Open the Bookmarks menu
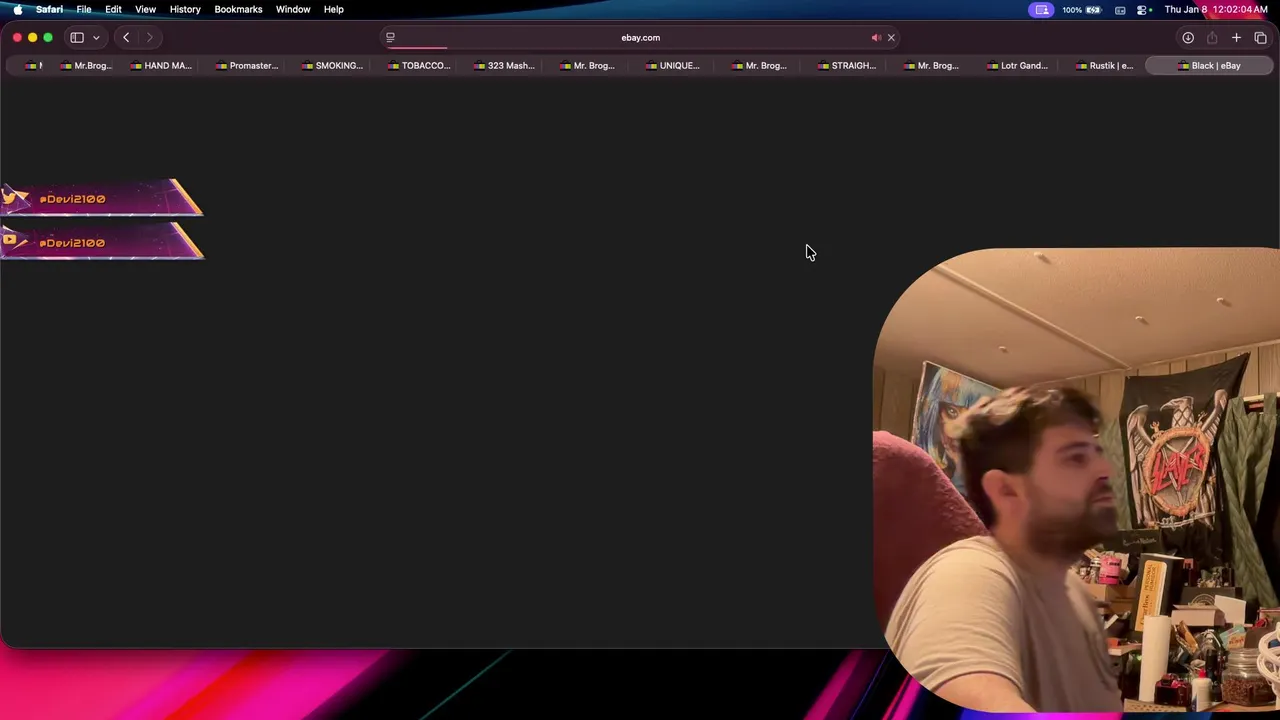The width and height of the screenshot is (1280, 720). point(238,9)
